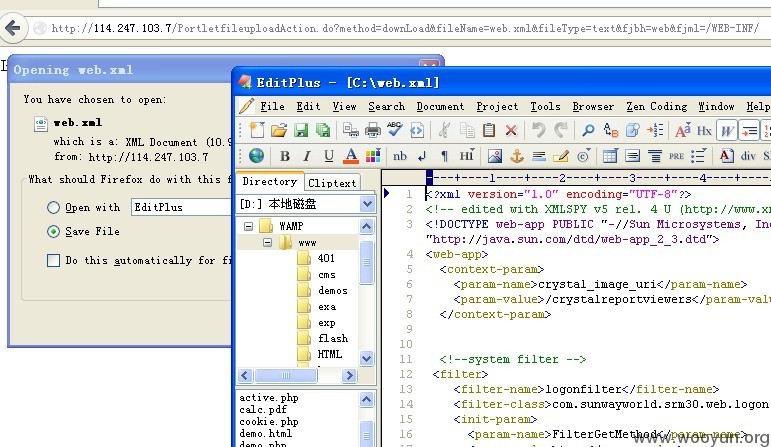Open the font settings Aa icon
Image resolution: width=771 pixels, height=447 pixels.
[682, 130]
